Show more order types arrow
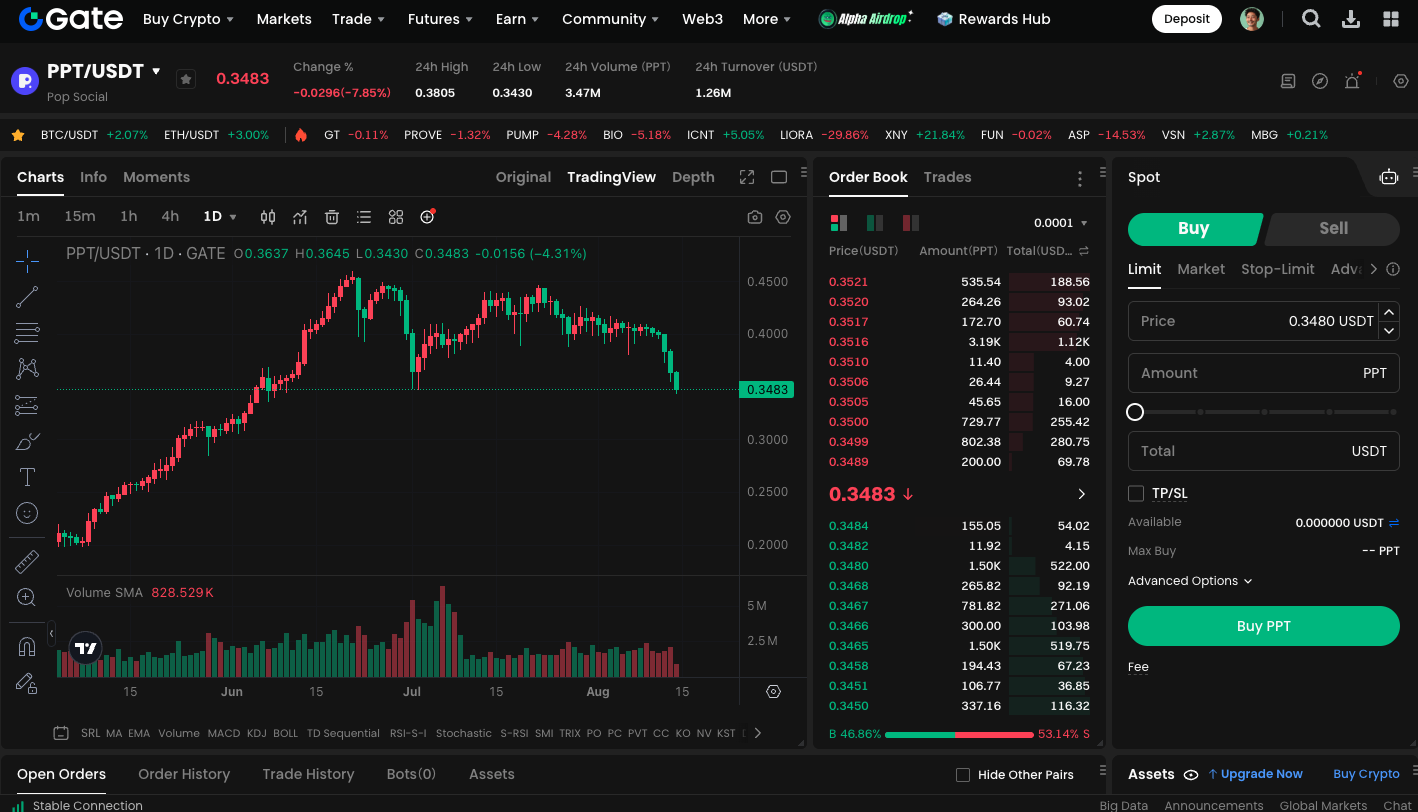The height and width of the screenshot is (812, 1418). click(1373, 269)
